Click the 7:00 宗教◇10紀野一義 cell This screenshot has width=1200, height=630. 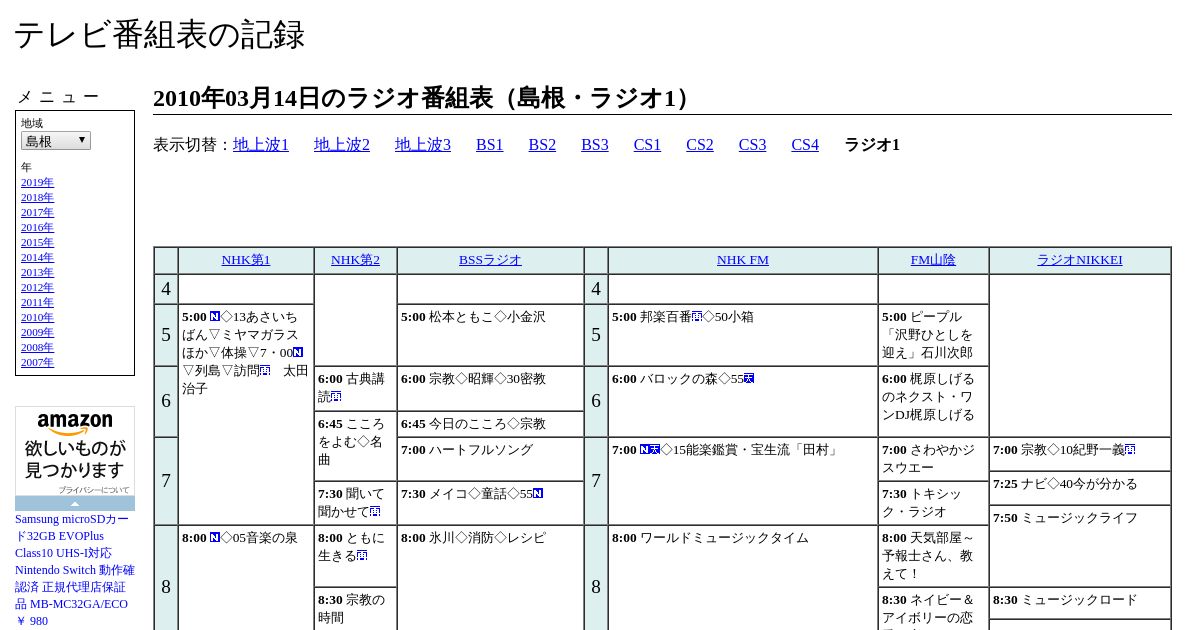point(1080,454)
